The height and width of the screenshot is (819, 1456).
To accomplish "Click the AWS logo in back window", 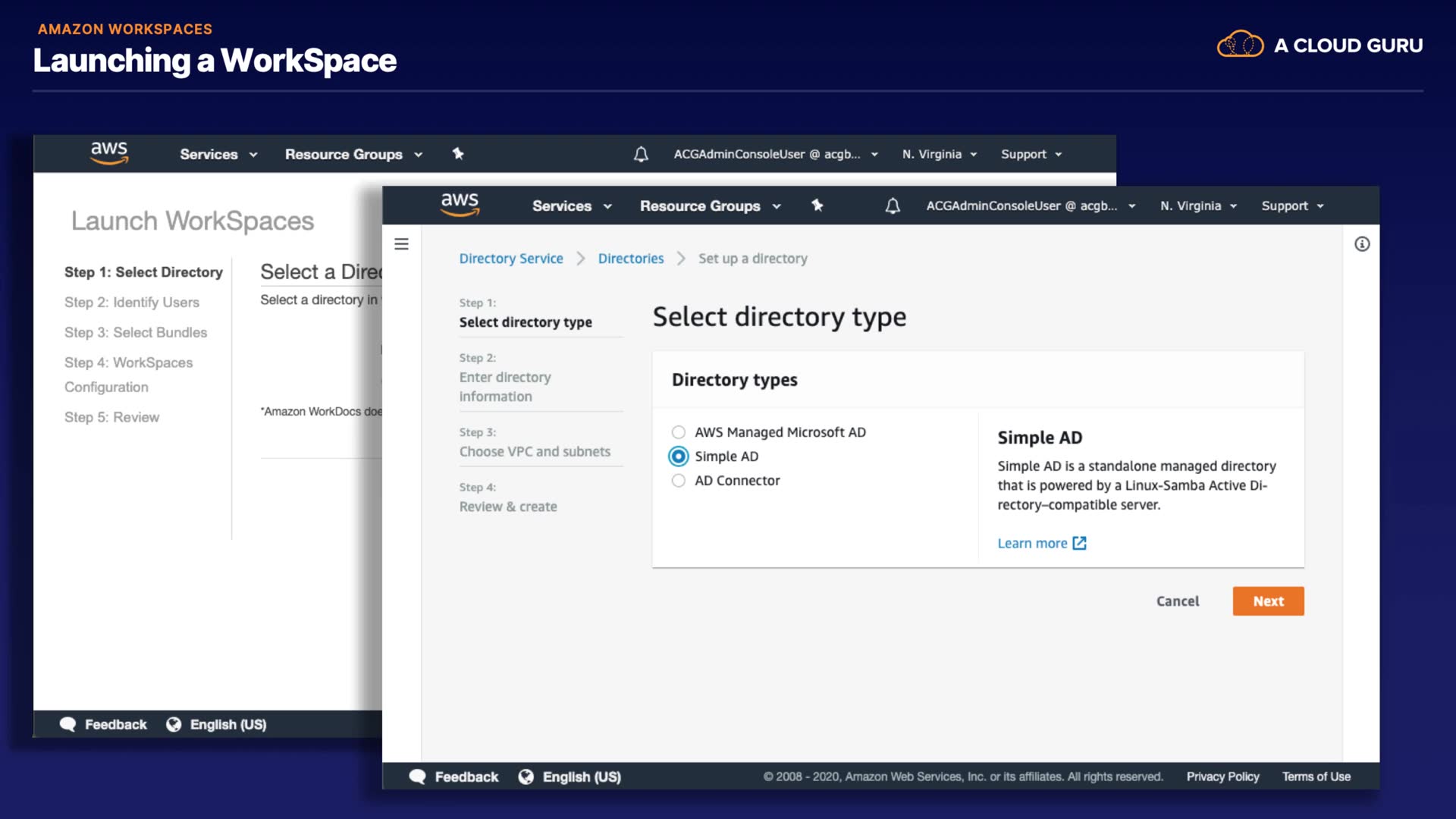I will tap(109, 152).
